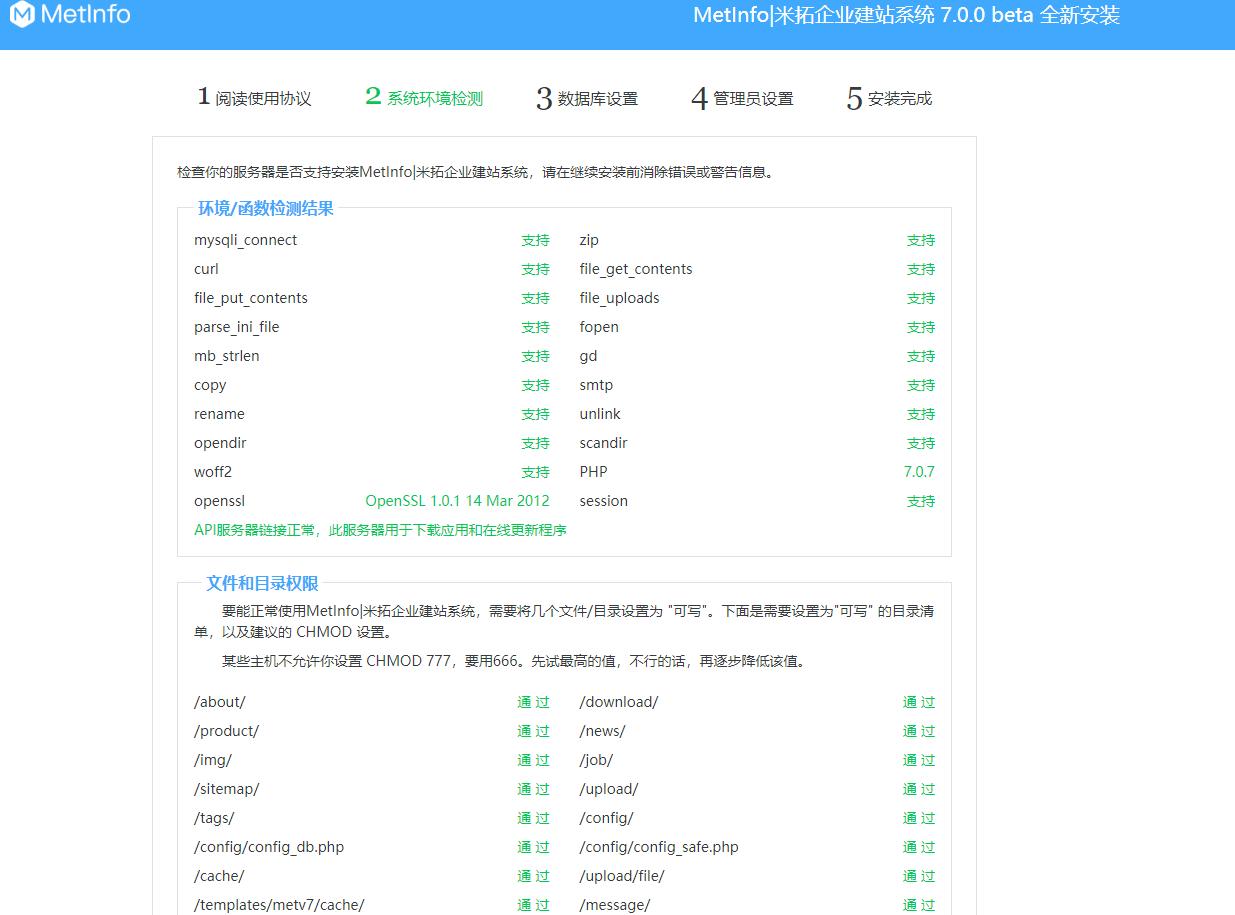Viewport: 1235px width, 915px height.
Task: Click the PHP version 7.0.7 text
Action: [919, 471]
